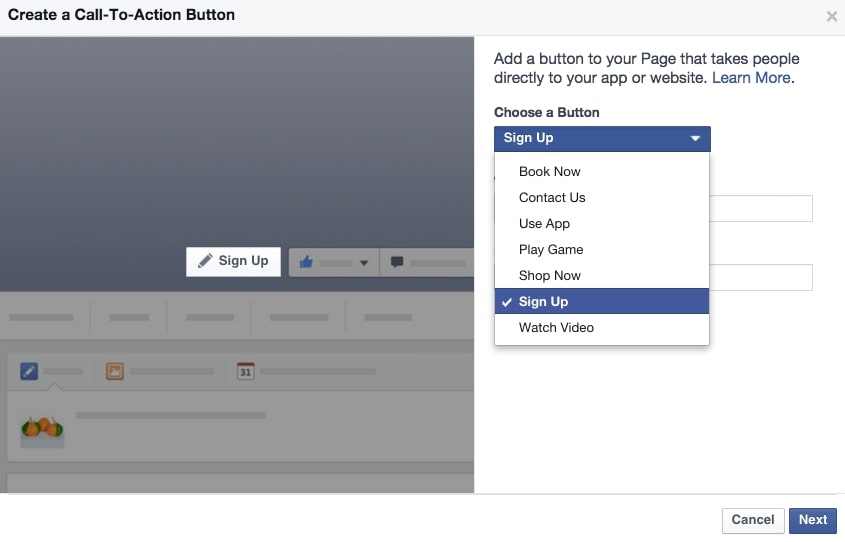This screenshot has height=542, width=845.
Task: Click the thumbs-up Like icon
Action: (306, 262)
